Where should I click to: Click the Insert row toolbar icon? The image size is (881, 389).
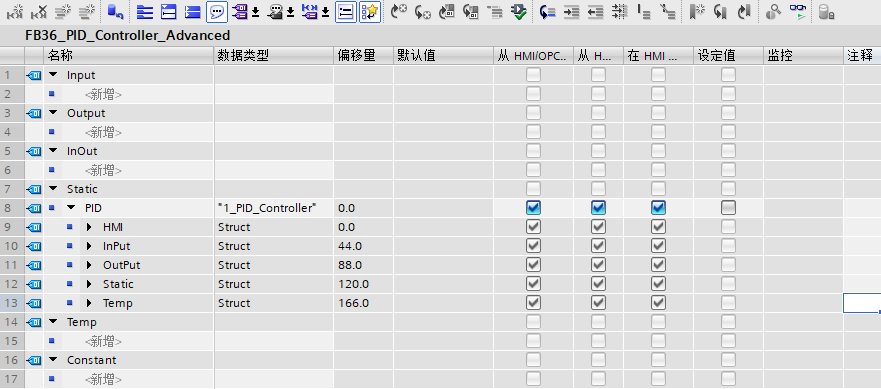(63, 11)
